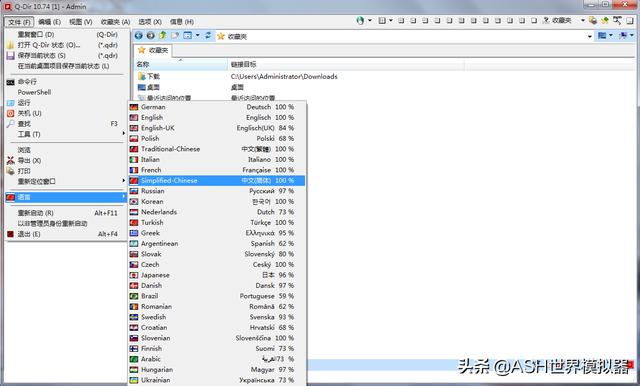Screen dimensions: 640x386
Task: Expand the dropdown arrow beside globe icon
Action: [370, 20]
